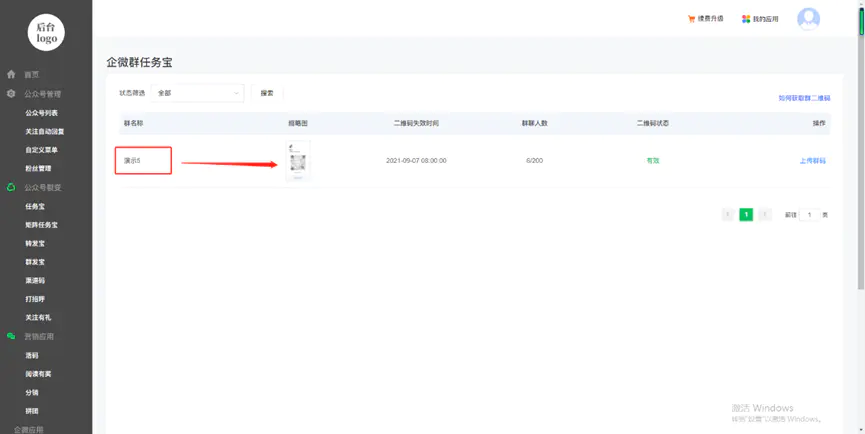Viewport: 865px width, 434px height.
Task: Click the shopping cart icon for 续费升级
Action: pos(691,19)
